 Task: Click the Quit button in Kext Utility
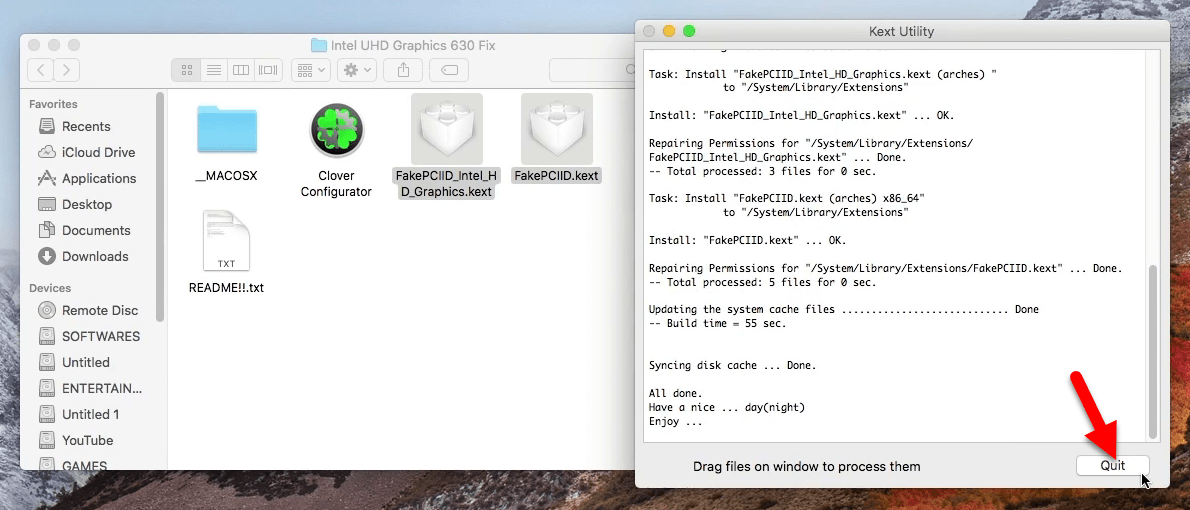[x=1113, y=465]
